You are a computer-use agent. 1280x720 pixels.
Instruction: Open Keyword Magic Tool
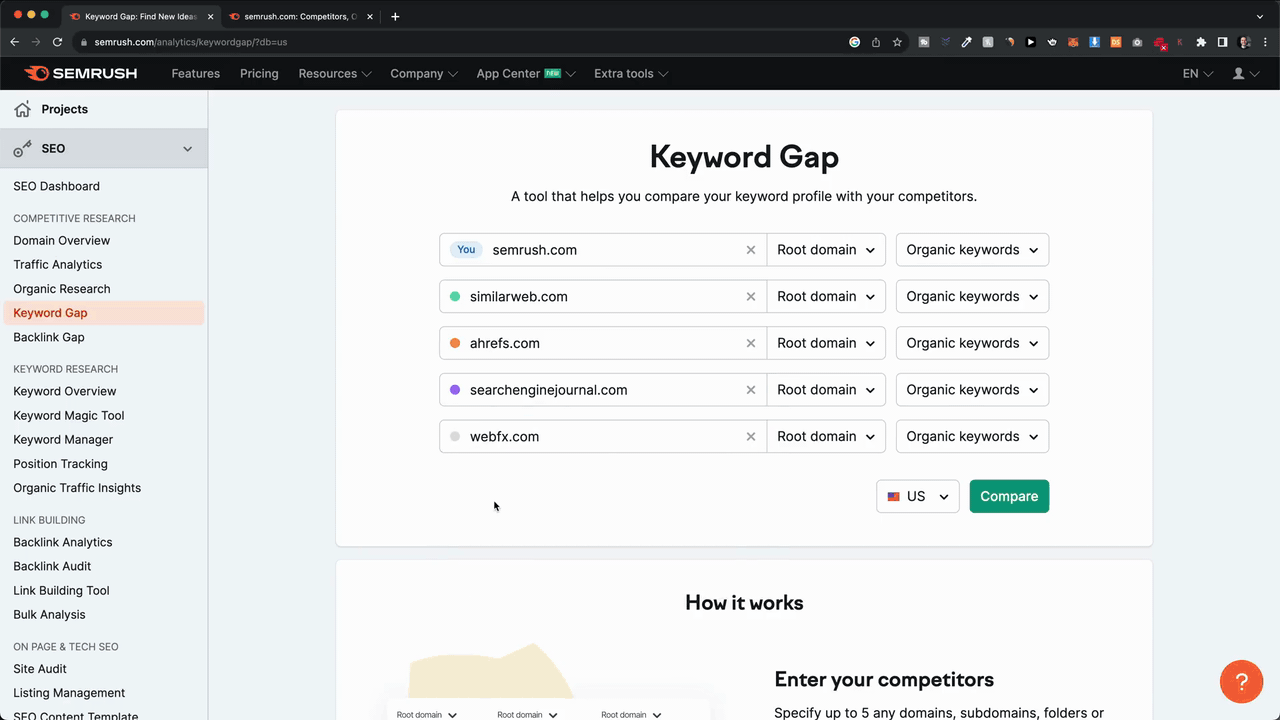pos(68,415)
